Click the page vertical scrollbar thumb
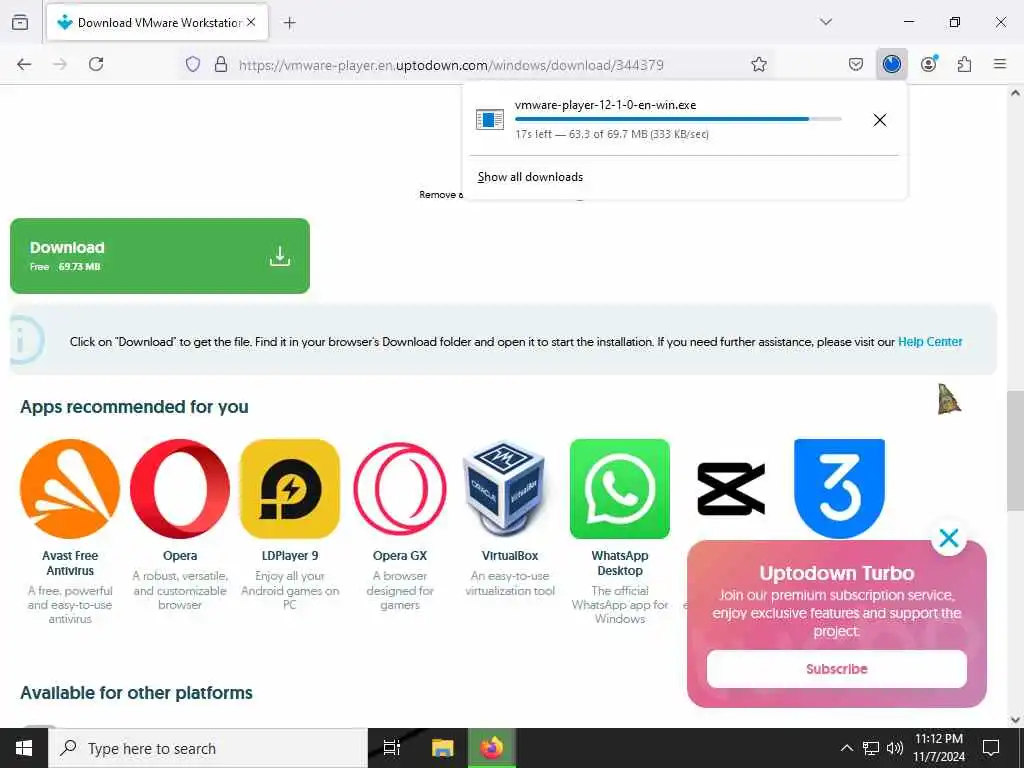The image size is (1024, 768). click(1015, 451)
